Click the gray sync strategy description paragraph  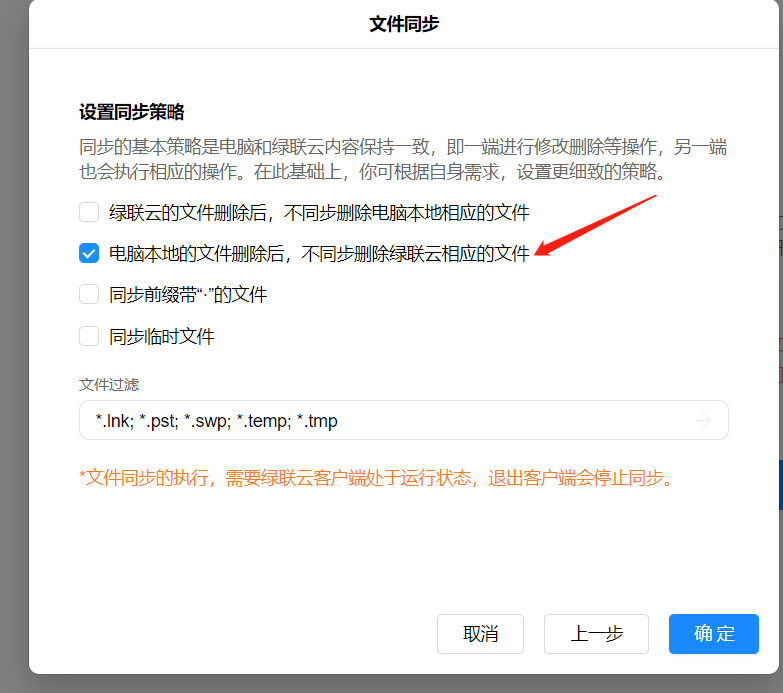click(x=403, y=159)
